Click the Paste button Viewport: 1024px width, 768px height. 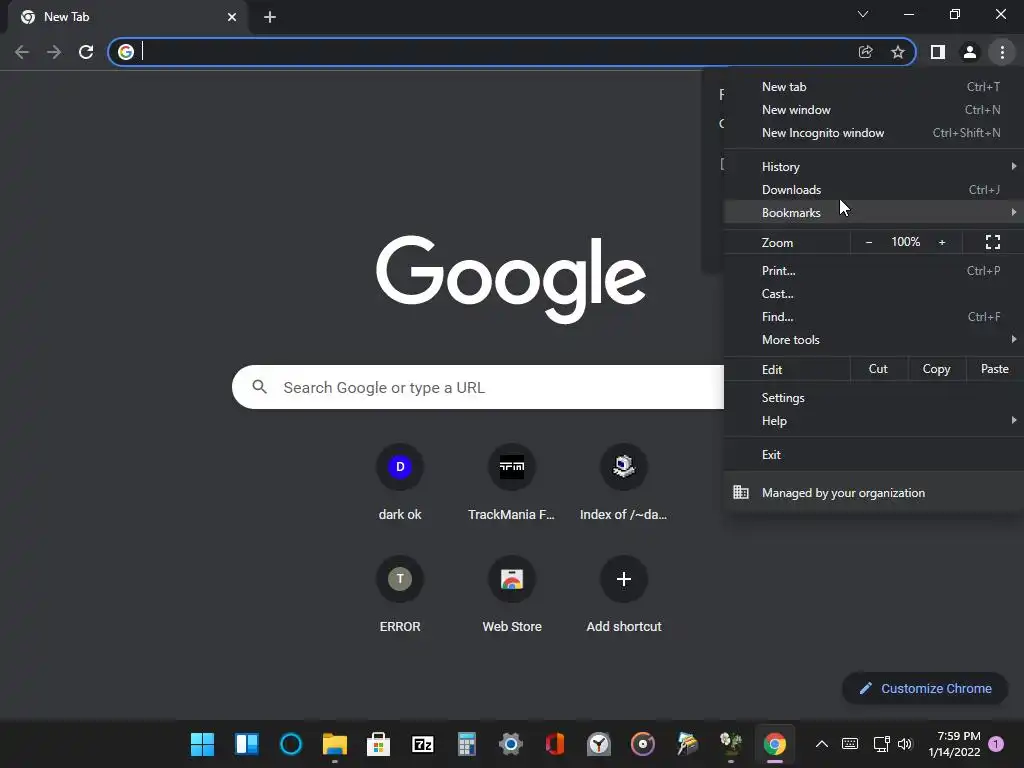[x=995, y=369]
